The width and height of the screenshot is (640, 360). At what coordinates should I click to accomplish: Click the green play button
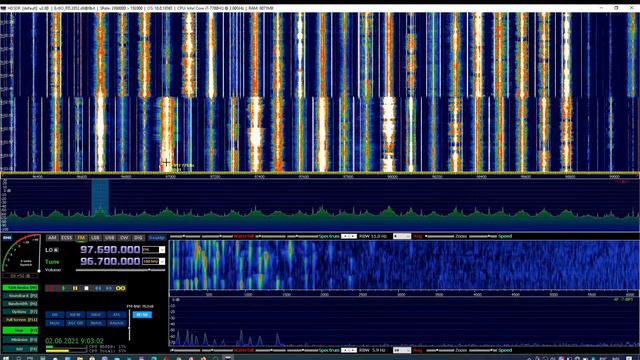(63, 288)
